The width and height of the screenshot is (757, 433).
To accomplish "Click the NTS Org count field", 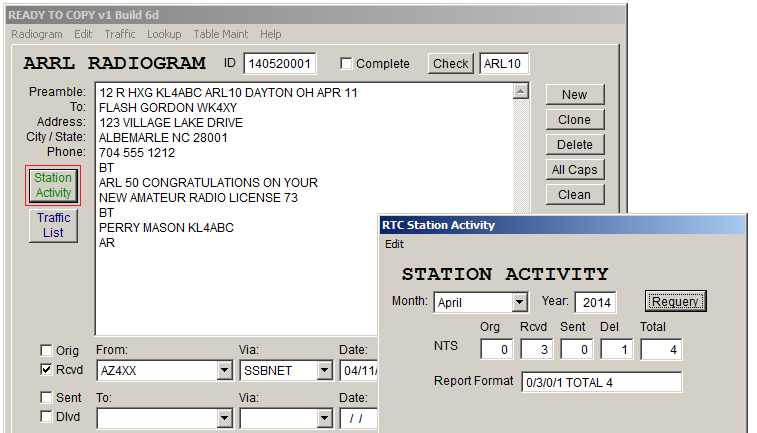I will [x=497, y=349].
